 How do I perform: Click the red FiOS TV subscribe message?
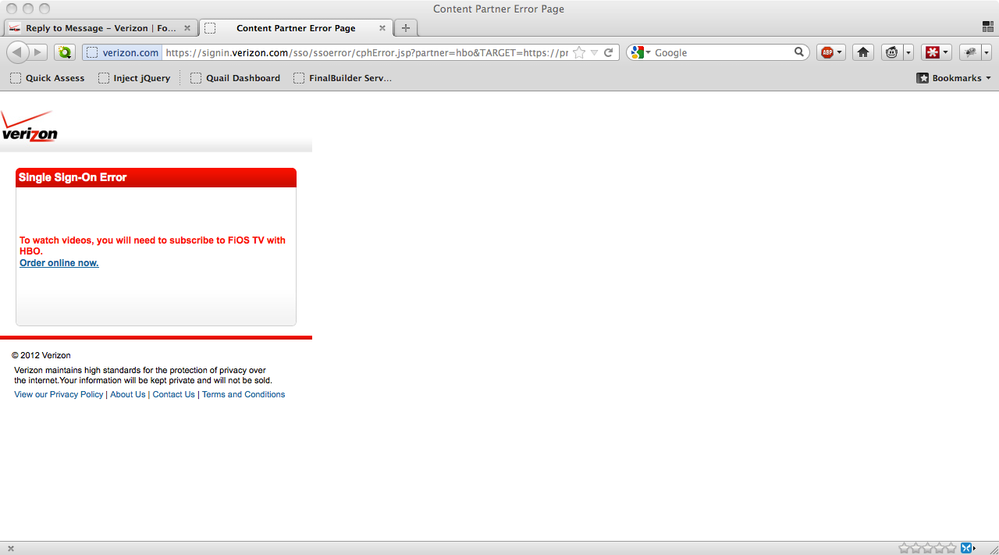click(152, 245)
